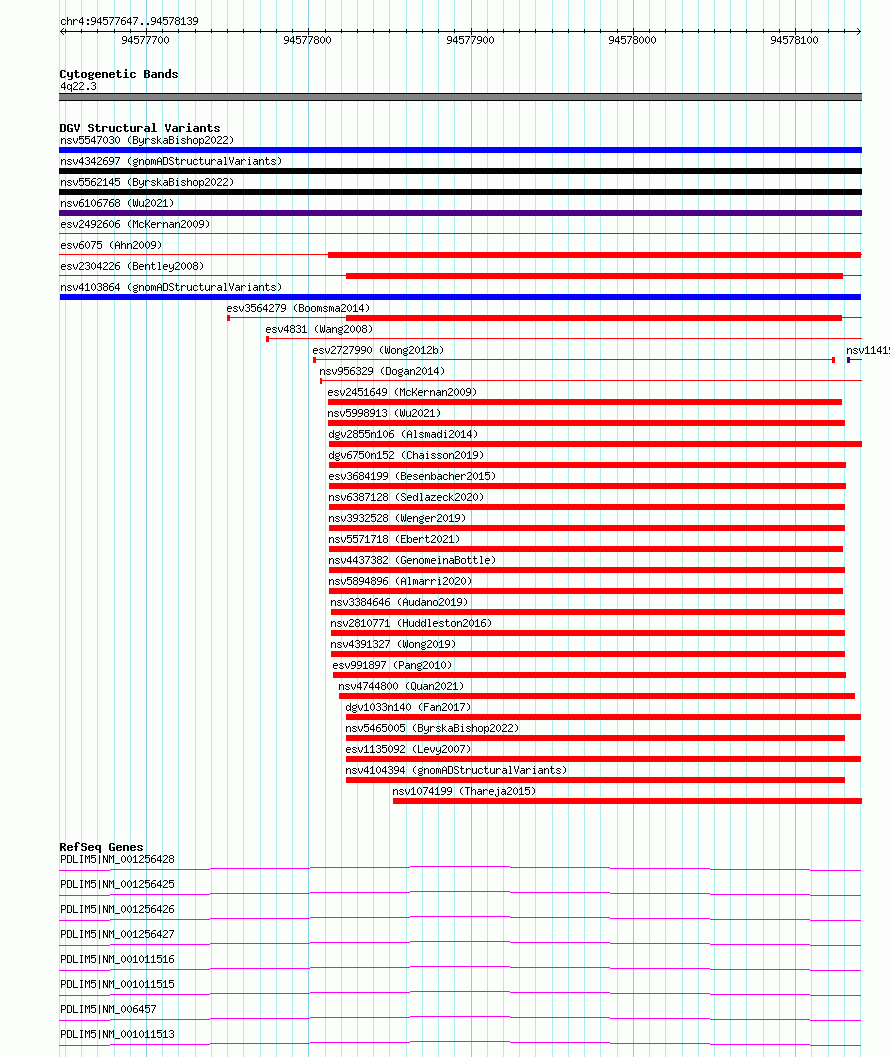
Task: Click the 94577800 ruler position label
Action: [x=307, y=40]
